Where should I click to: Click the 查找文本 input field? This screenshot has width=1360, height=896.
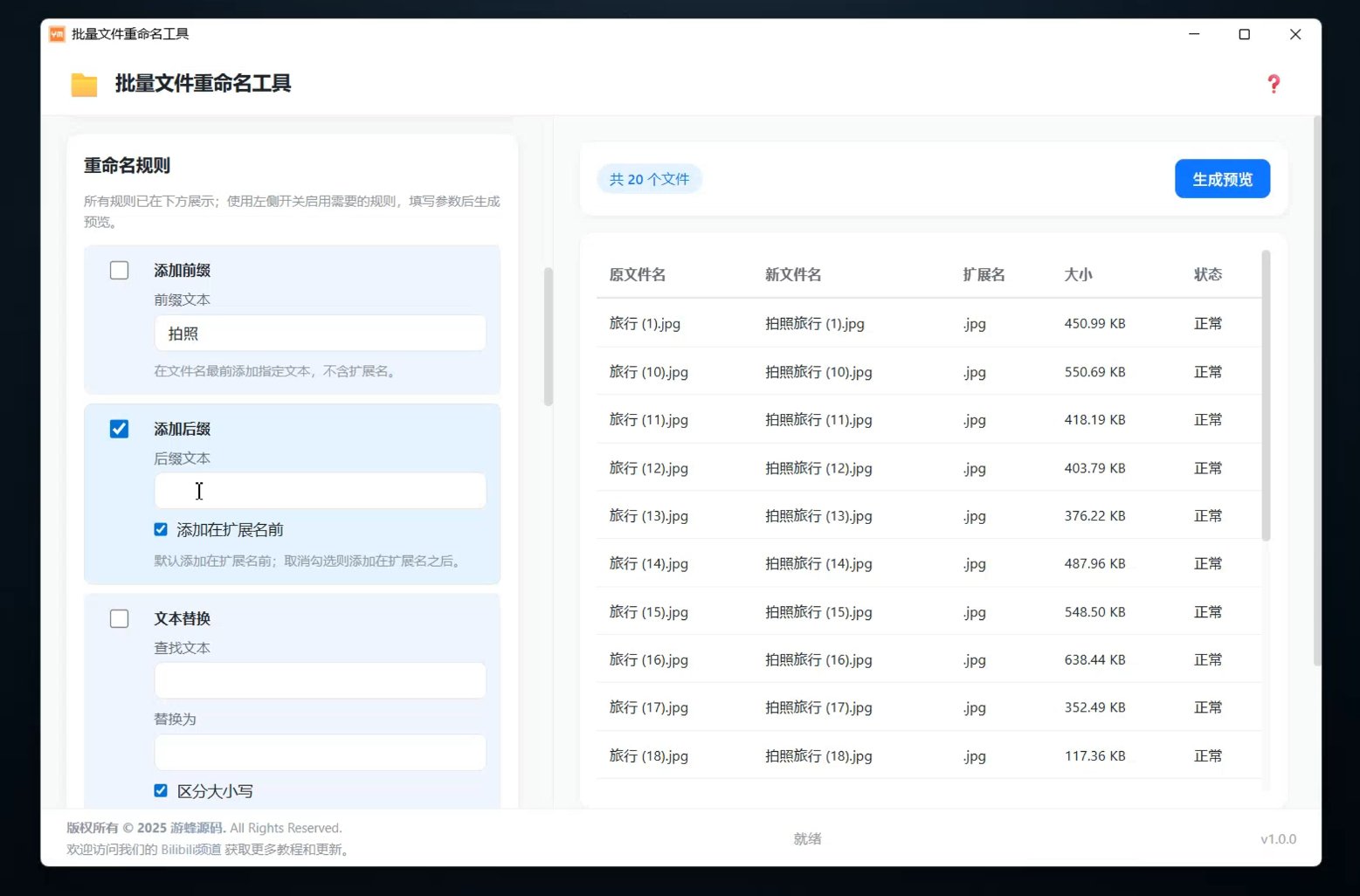tap(321, 680)
